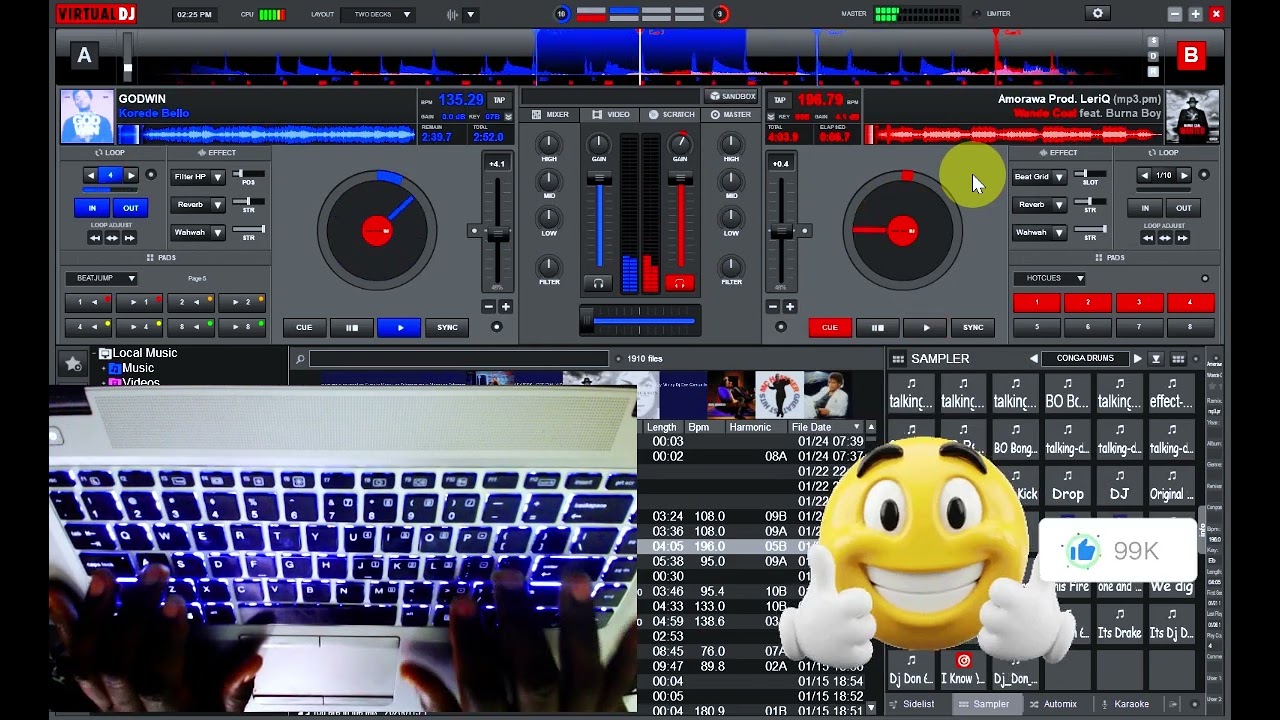Click sampler trigger mode icon
The image size is (1280, 720).
point(1156,358)
